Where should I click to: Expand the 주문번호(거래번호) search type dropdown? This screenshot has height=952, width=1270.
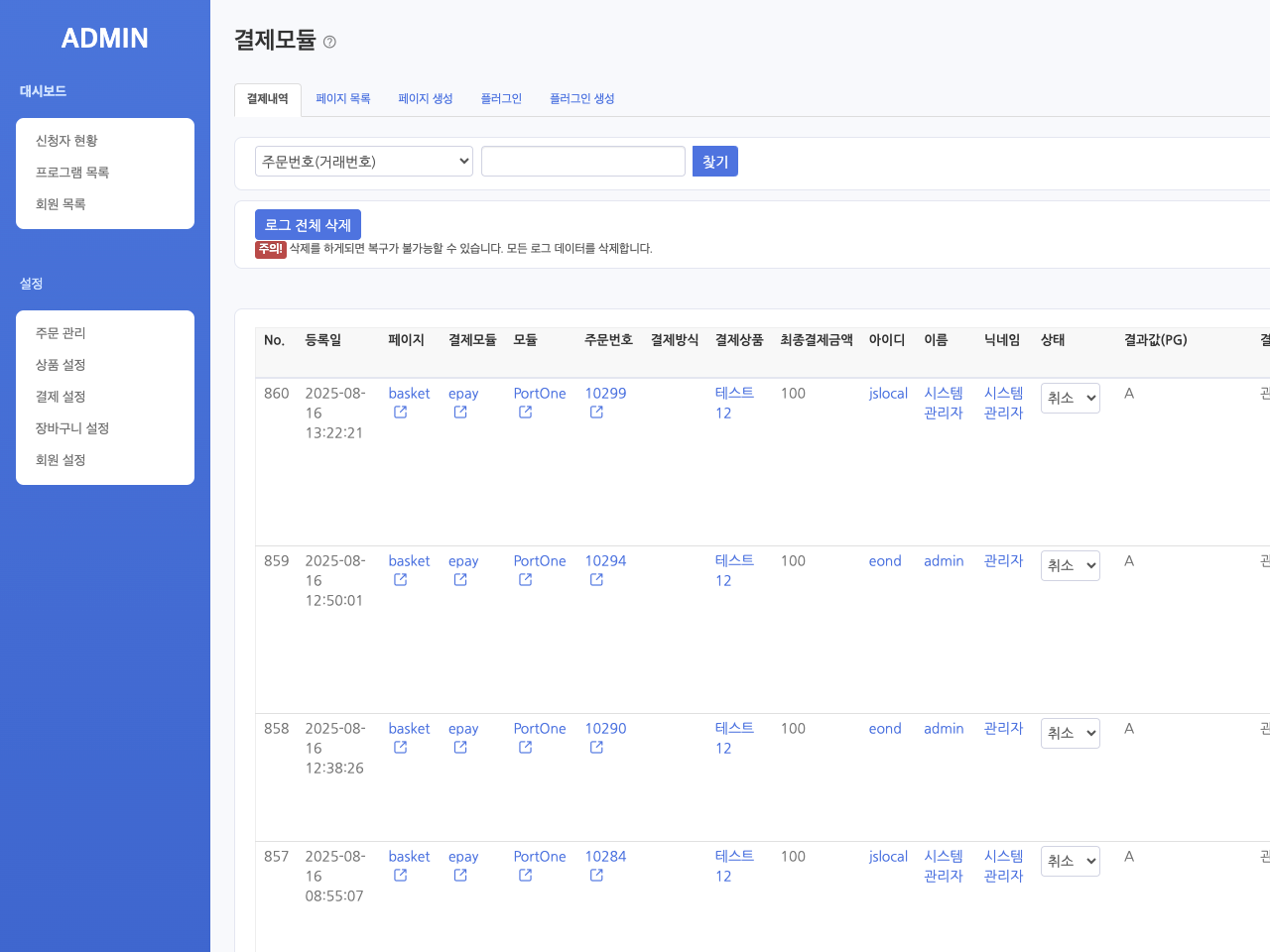point(363,162)
